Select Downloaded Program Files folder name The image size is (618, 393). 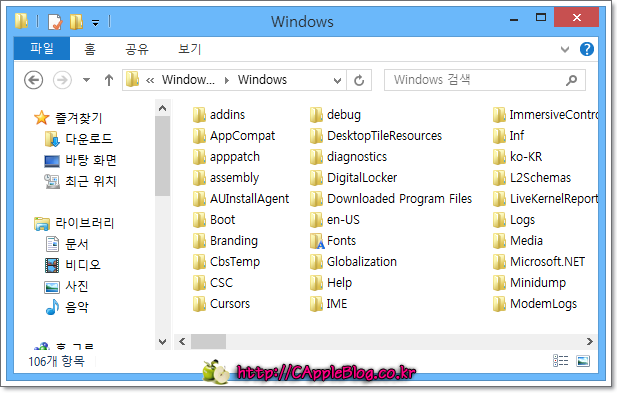click(x=399, y=199)
